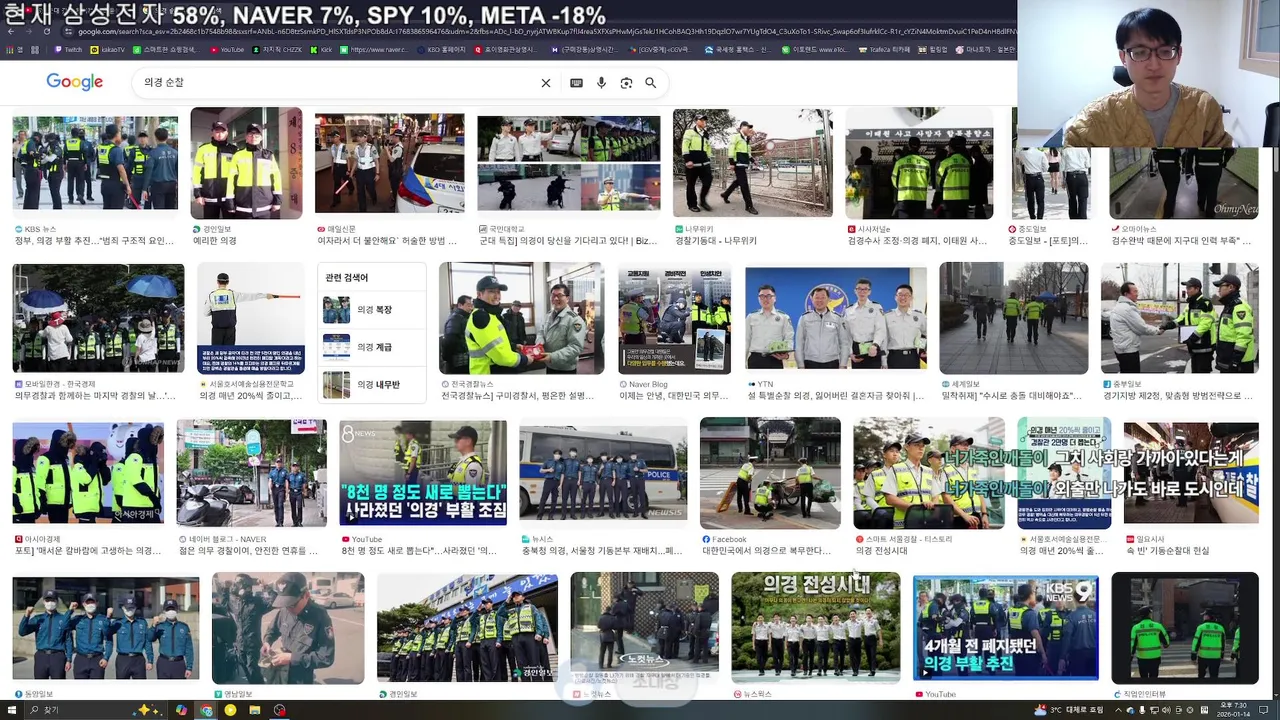Open the YouTube 8천 명 정도 새로 뽑는다 thumbnail
This screenshot has height=720, width=1280.
423,474
